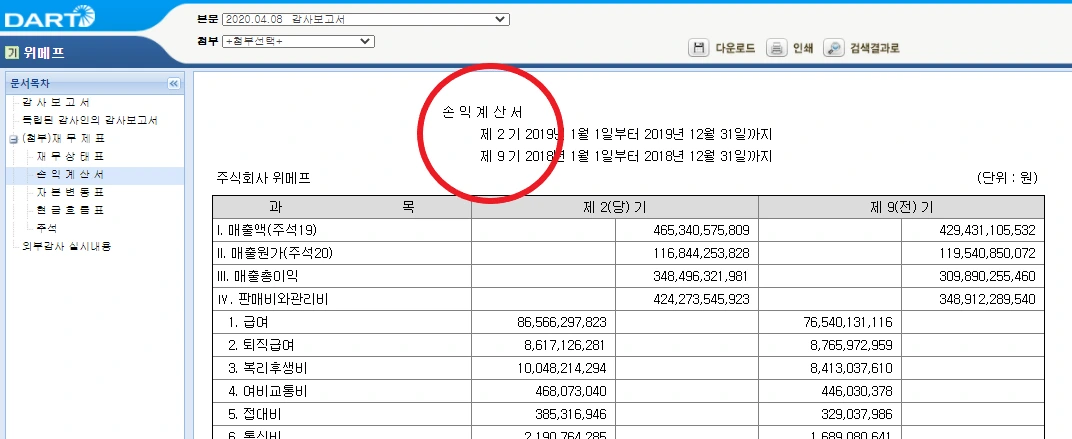Screen dimensions: 1072x439
Task: Open 감사보고서 in the document tree
Action: tap(56, 103)
